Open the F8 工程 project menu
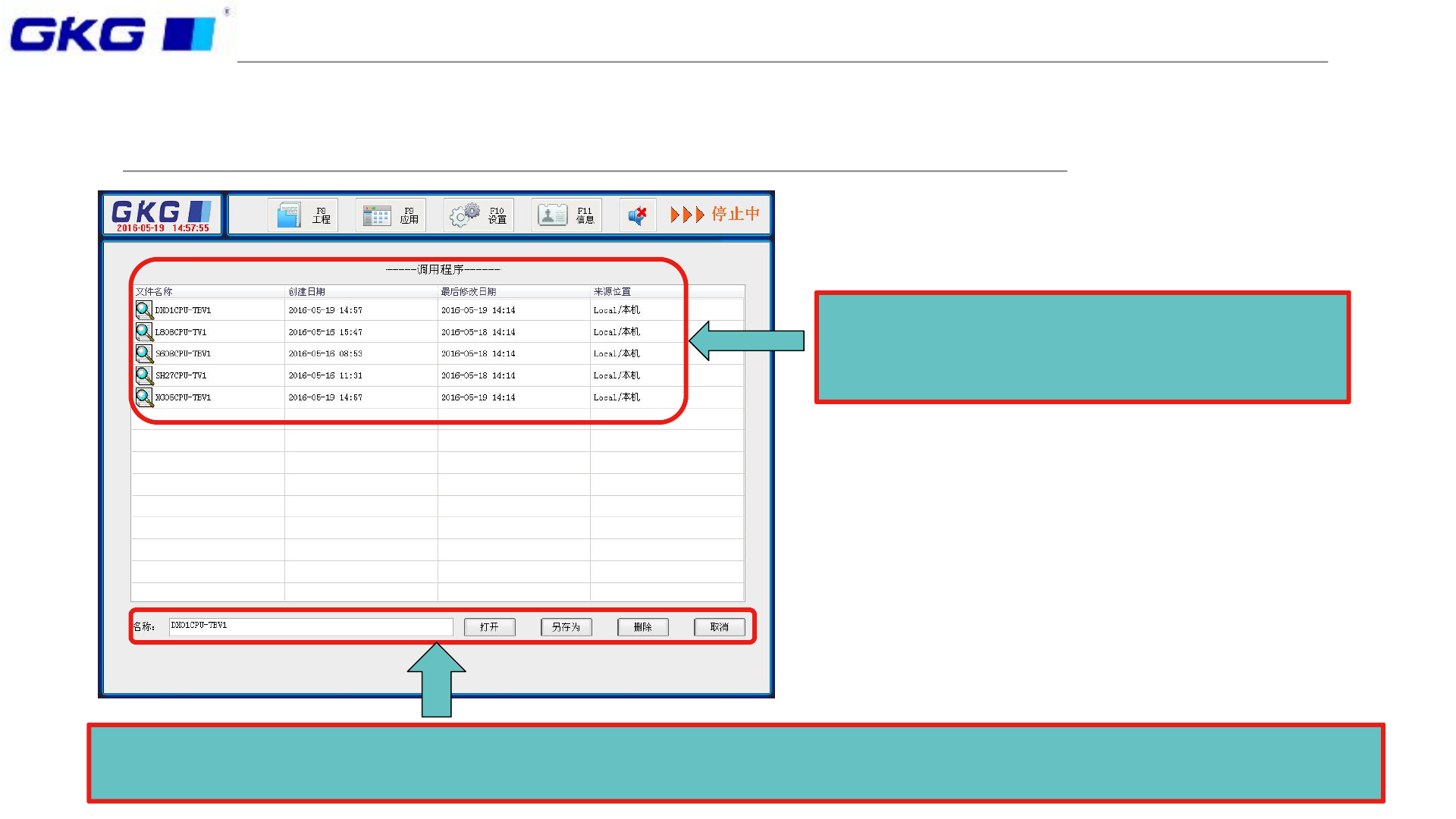The height and width of the screenshot is (819, 1456). point(303,215)
